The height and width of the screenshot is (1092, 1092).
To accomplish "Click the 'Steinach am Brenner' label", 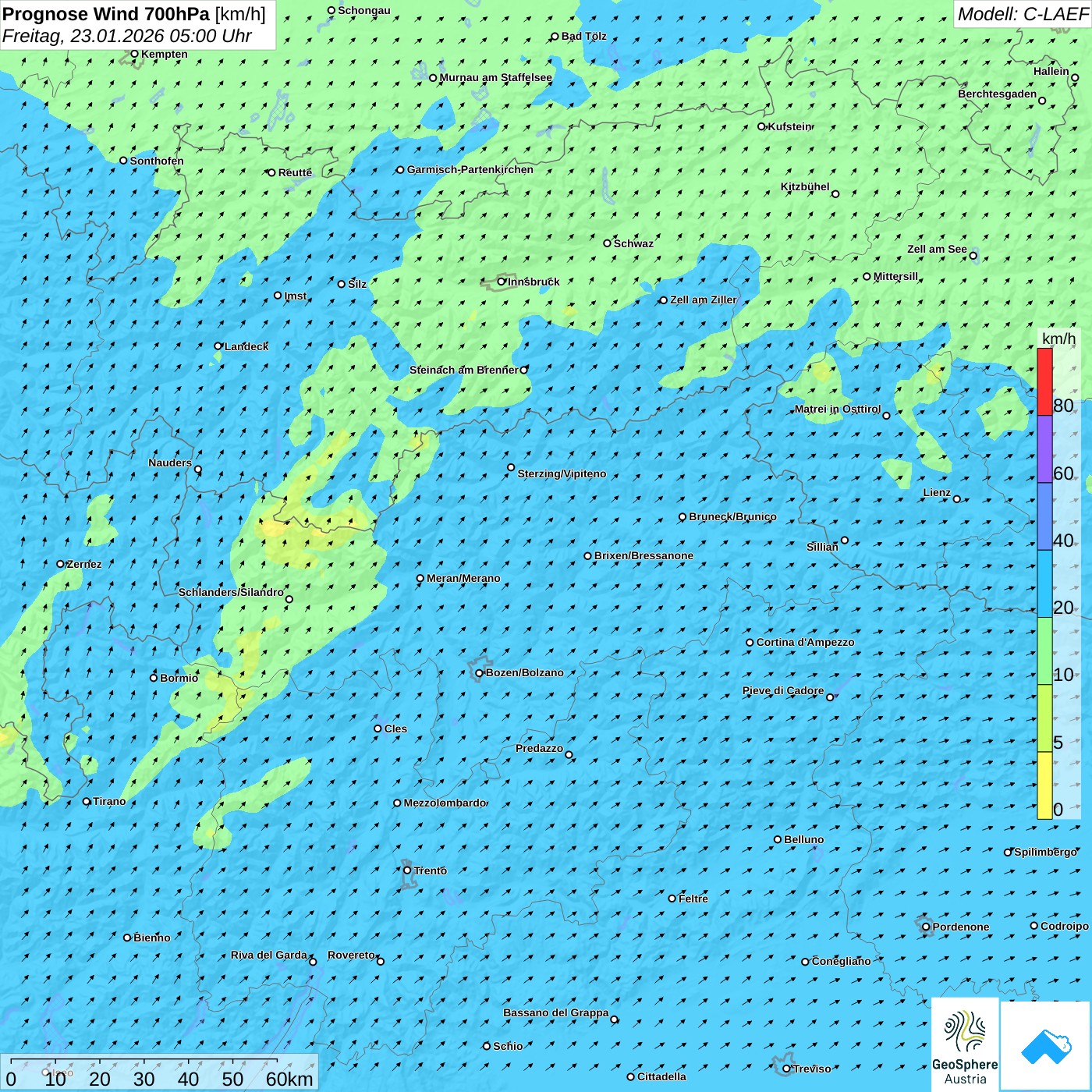I will click(x=464, y=370).
